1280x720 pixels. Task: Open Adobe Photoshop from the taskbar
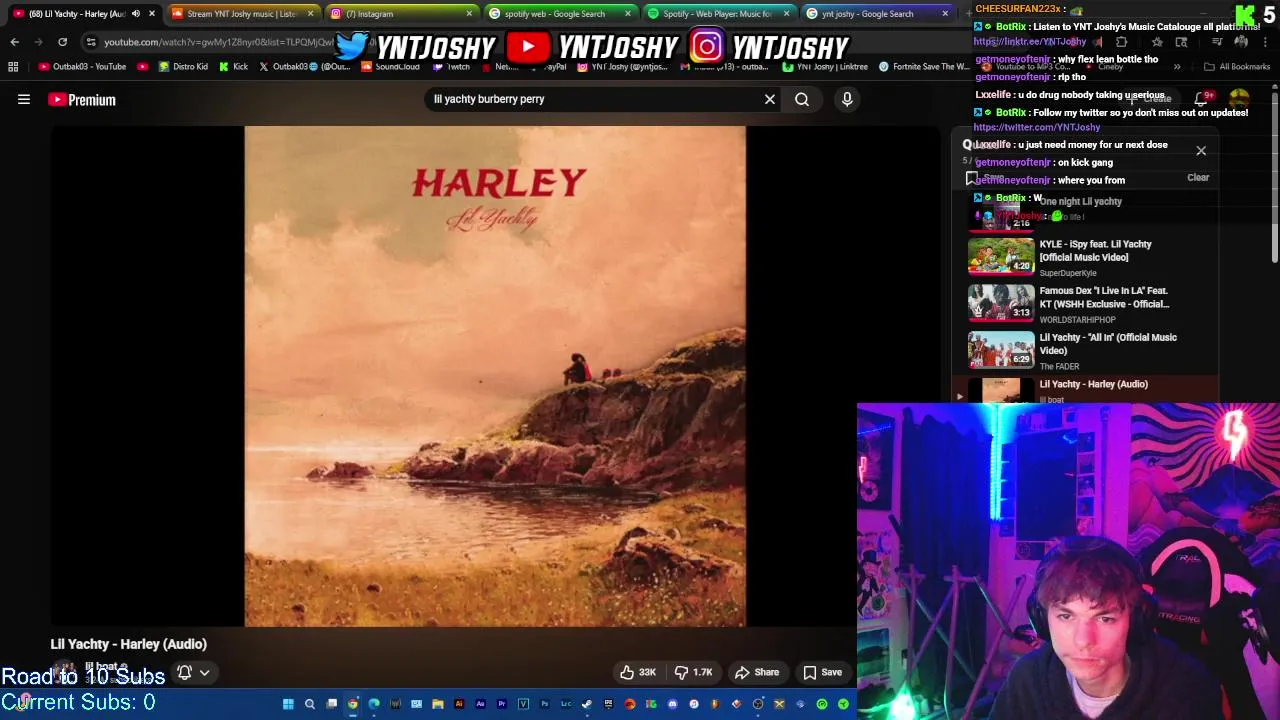(545, 704)
